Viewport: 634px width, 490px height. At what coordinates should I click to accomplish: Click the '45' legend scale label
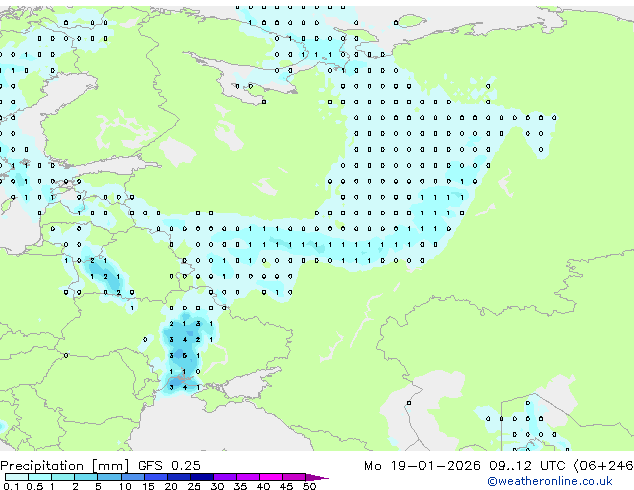(x=286, y=486)
